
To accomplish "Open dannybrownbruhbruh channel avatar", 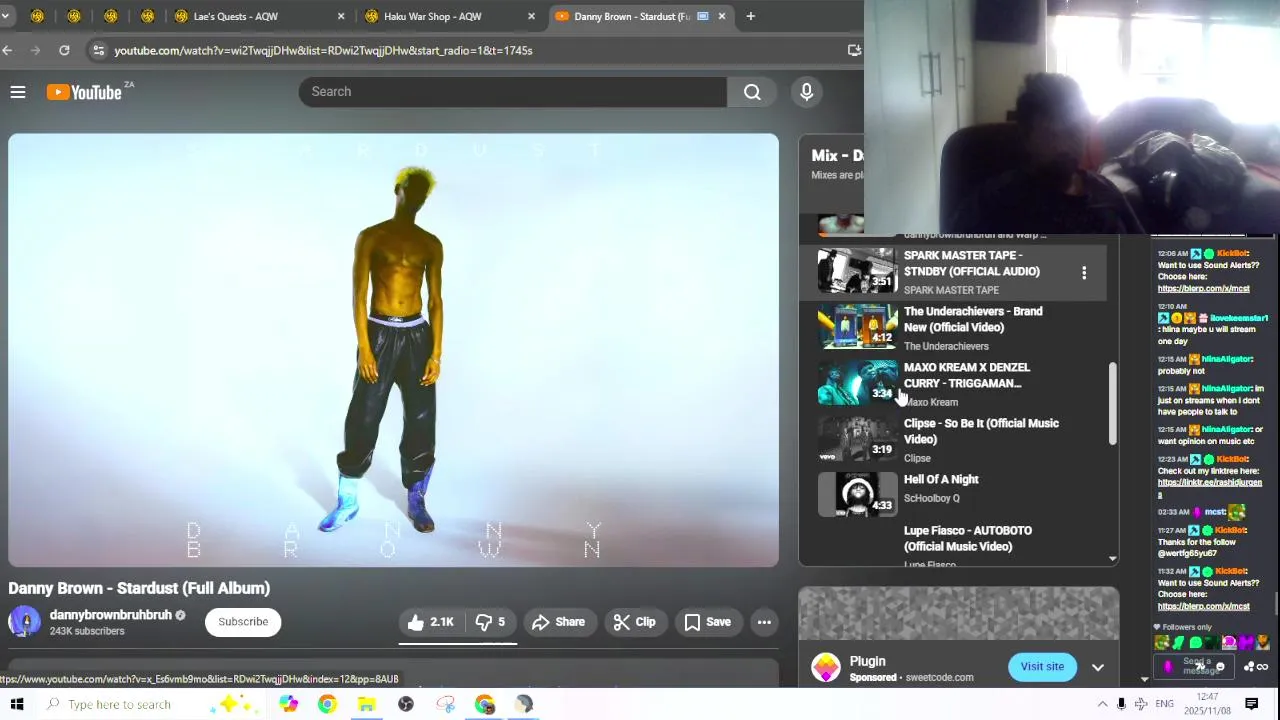I will [x=24, y=622].
